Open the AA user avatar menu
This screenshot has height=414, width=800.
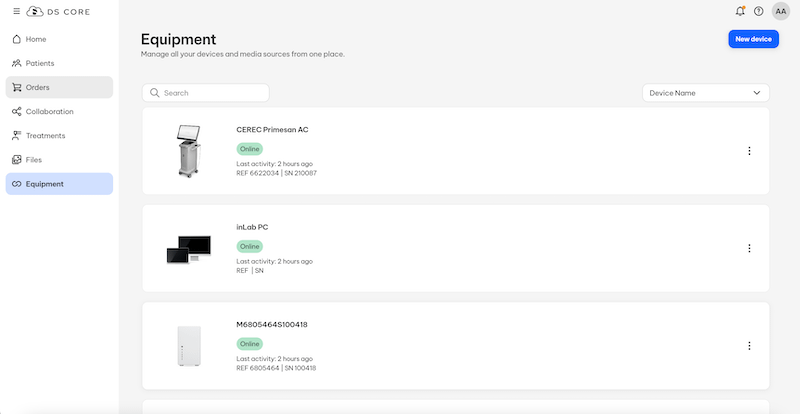(780, 11)
